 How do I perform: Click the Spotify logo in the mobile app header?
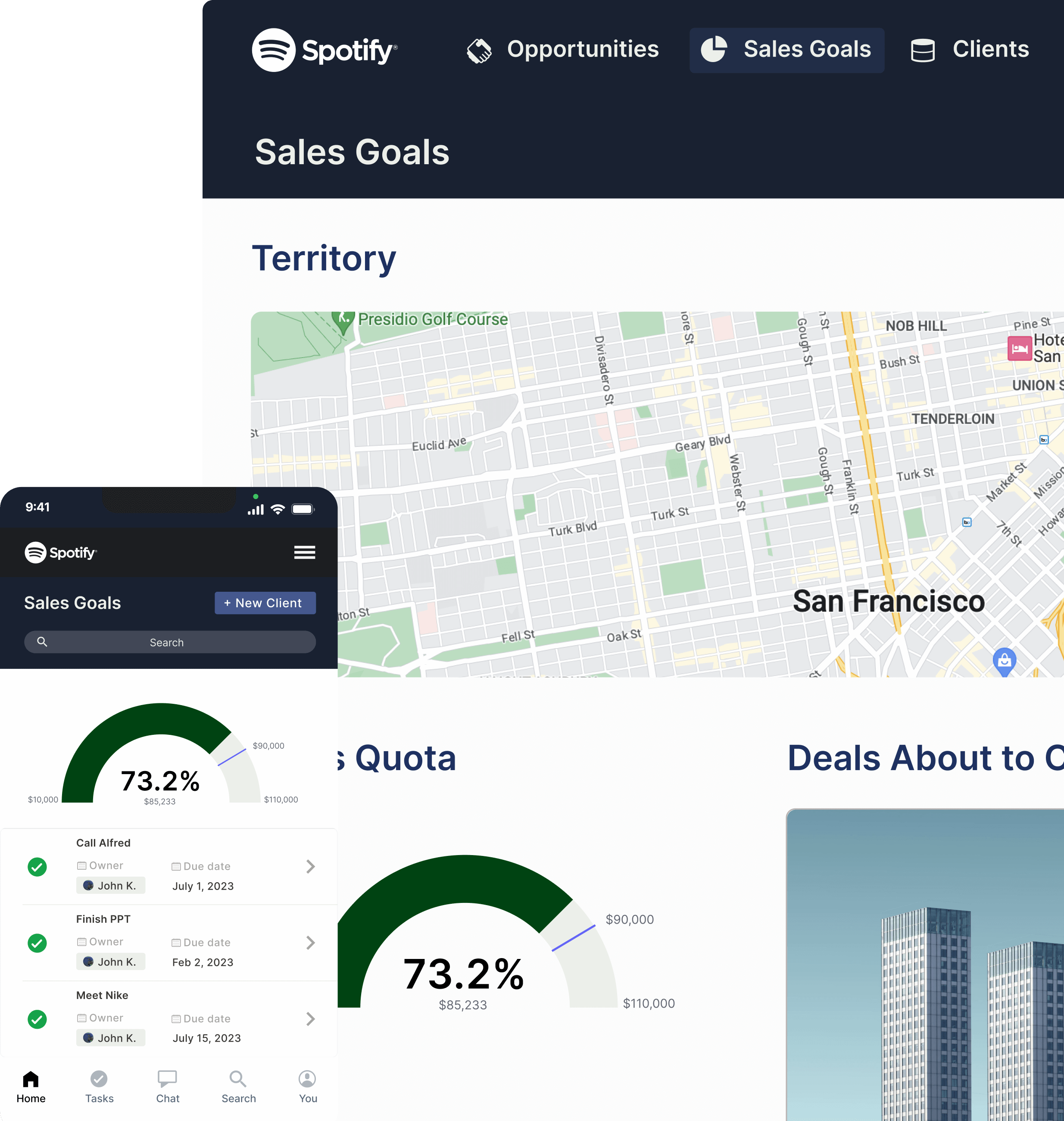(61, 552)
